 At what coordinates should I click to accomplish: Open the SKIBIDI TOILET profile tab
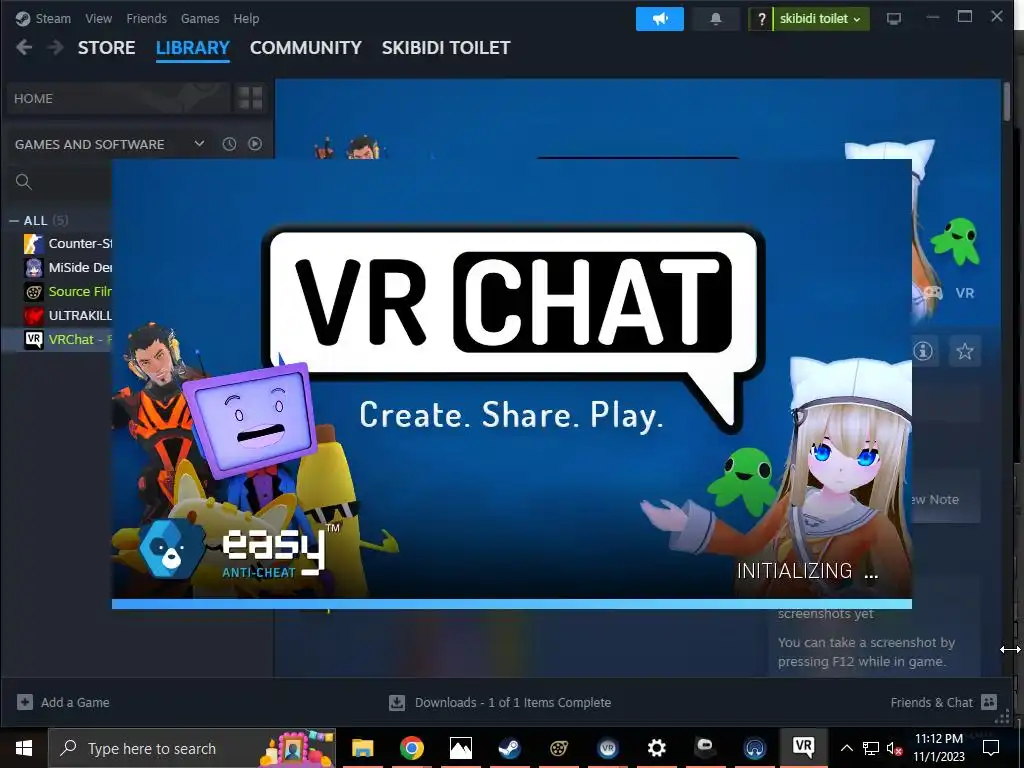[x=446, y=48]
